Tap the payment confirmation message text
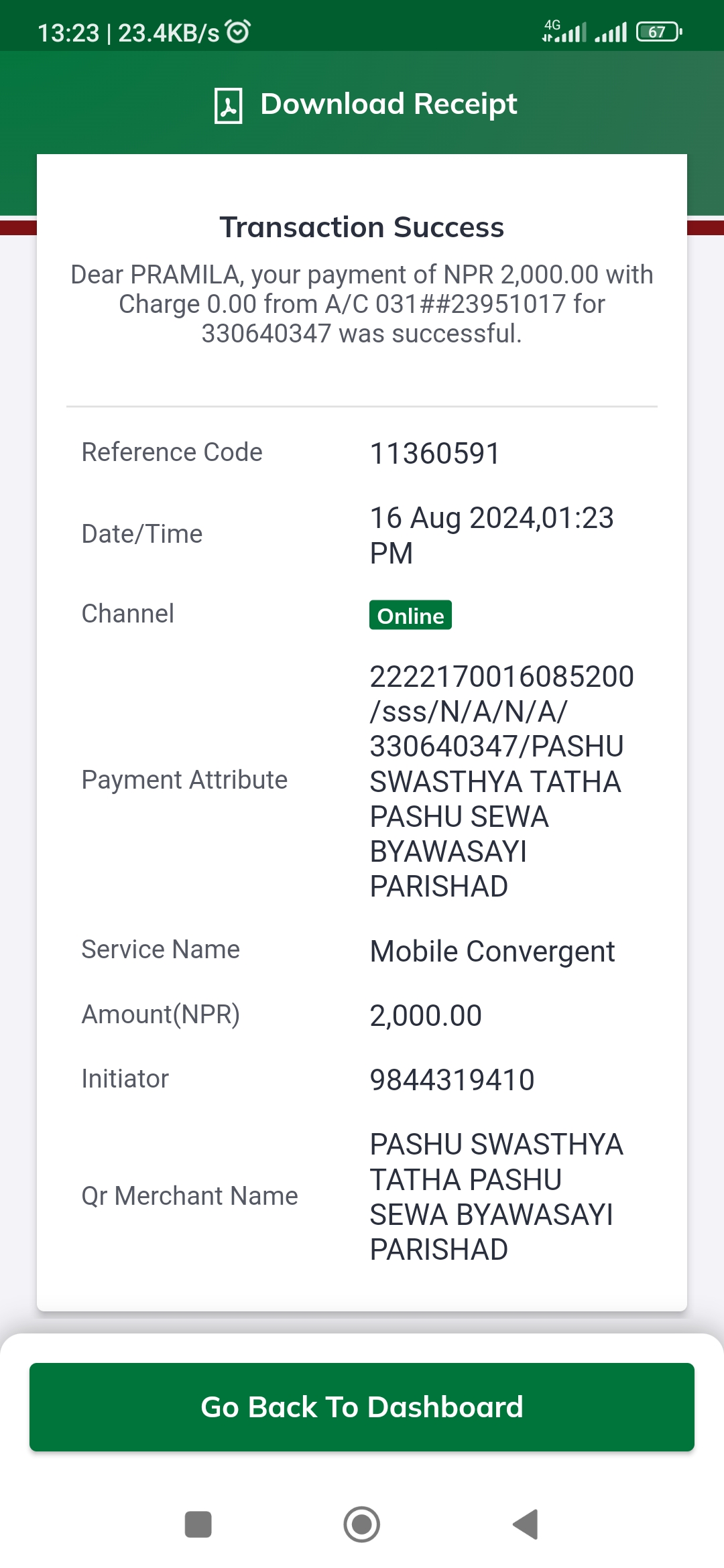The image size is (724, 1568). click(362, 304)
